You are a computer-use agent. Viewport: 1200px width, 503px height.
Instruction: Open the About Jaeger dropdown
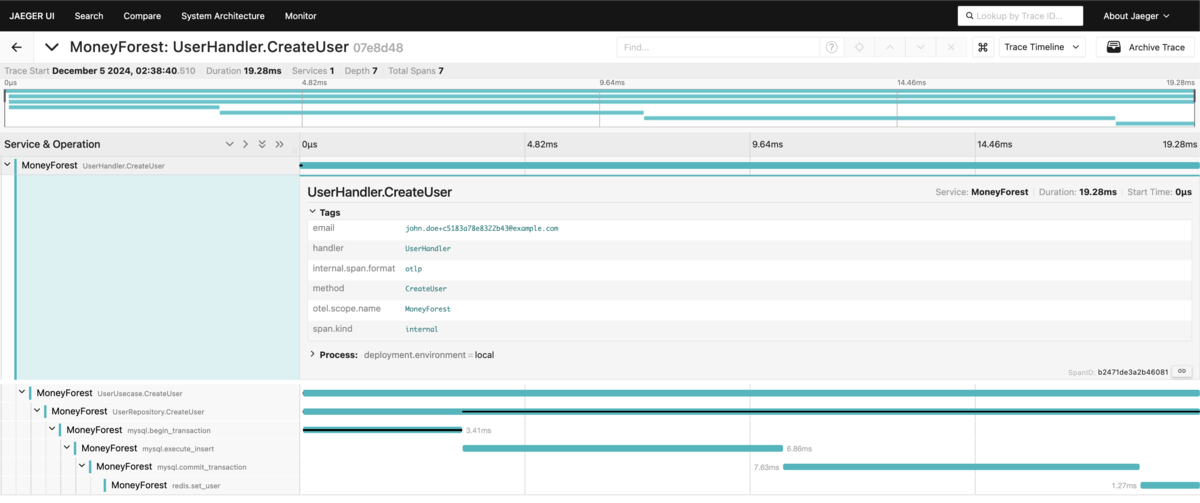(1136, 16)
